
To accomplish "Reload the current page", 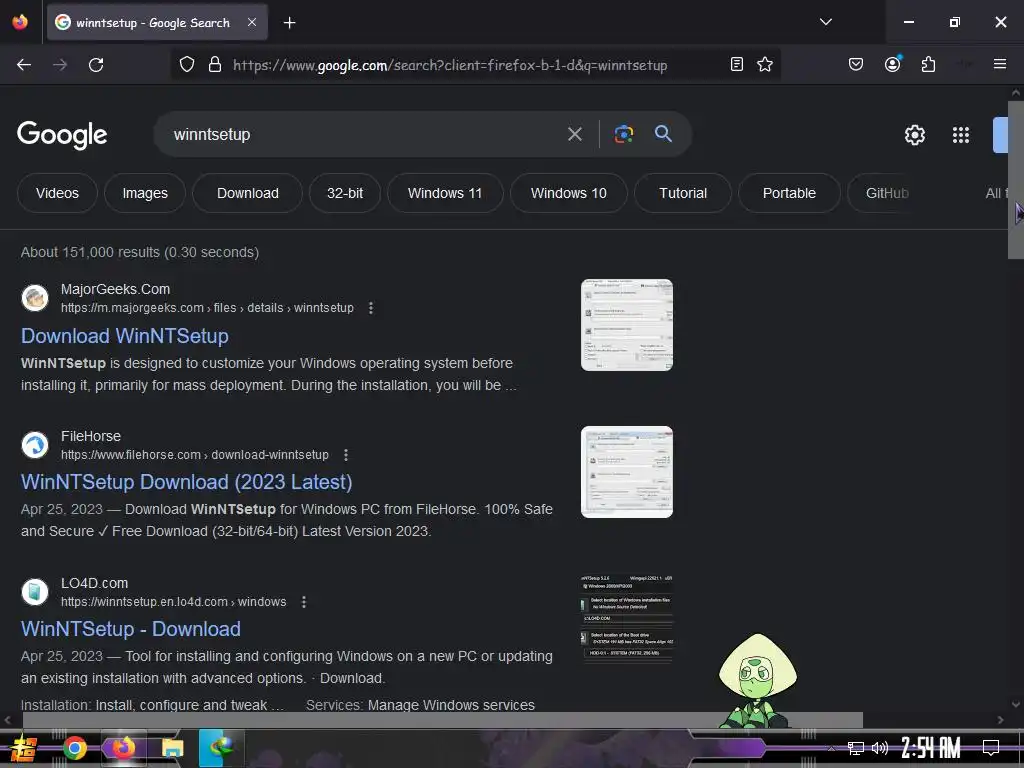I will [x=96, y=65].
